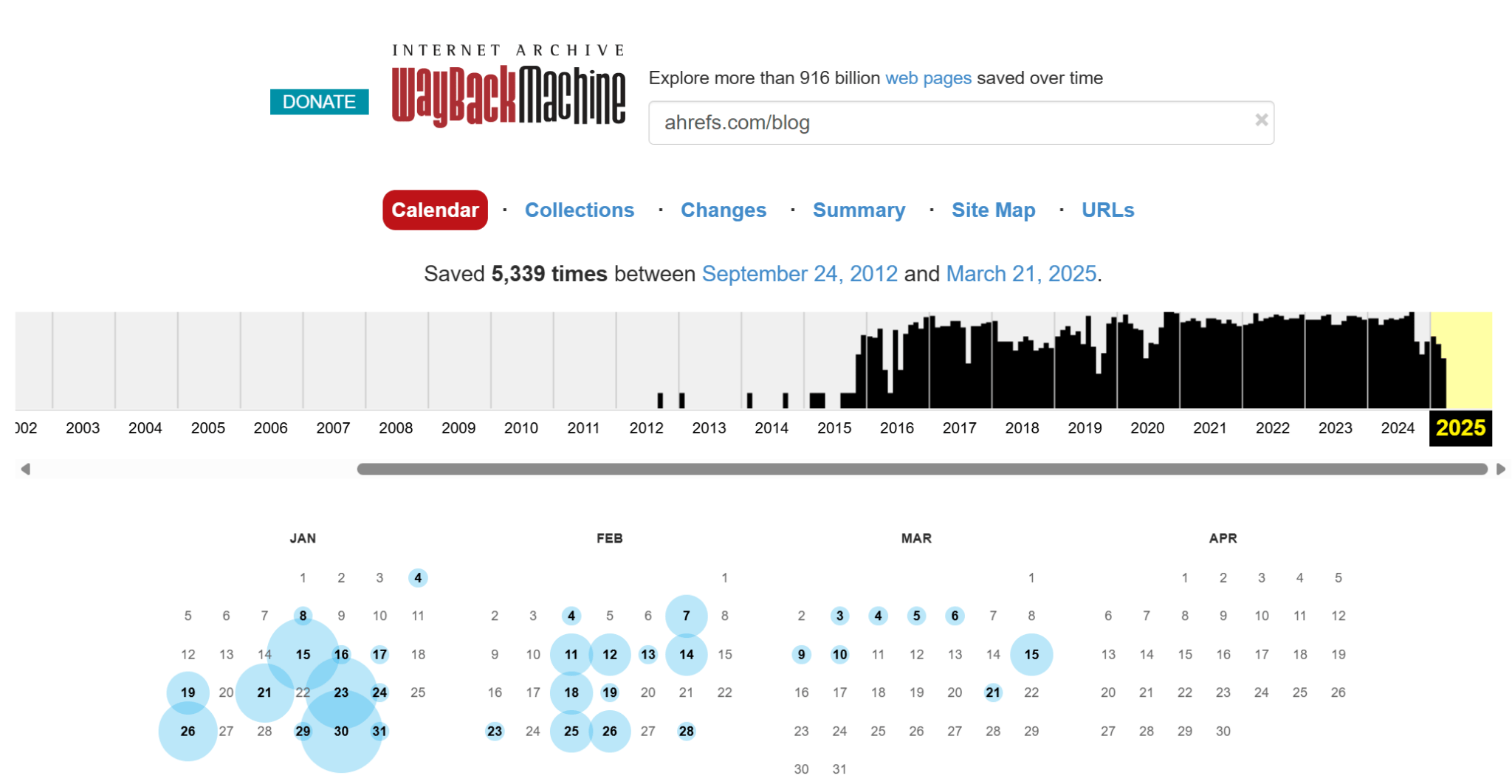Click the February 14 snapshot circle
Viewport: 1512px width, 784px height.
click(686, 654)
